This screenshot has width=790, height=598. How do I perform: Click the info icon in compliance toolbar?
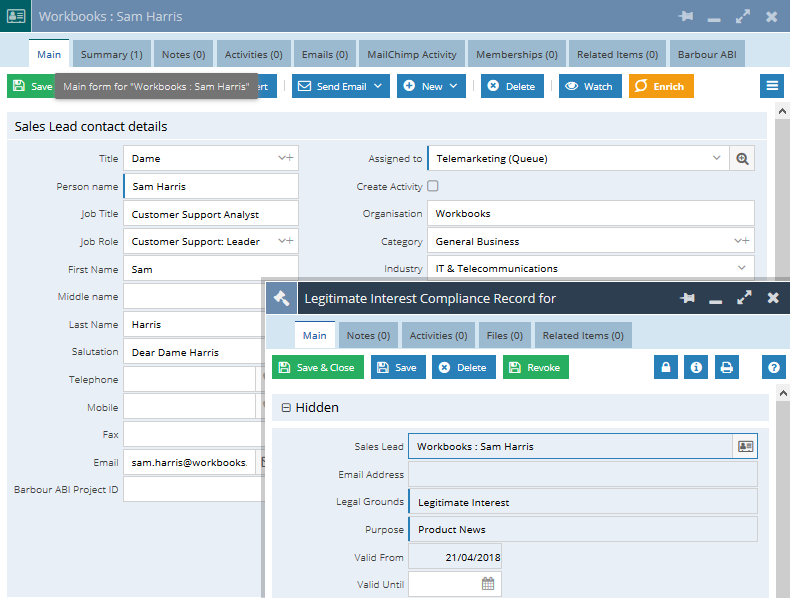pos(696,367)
